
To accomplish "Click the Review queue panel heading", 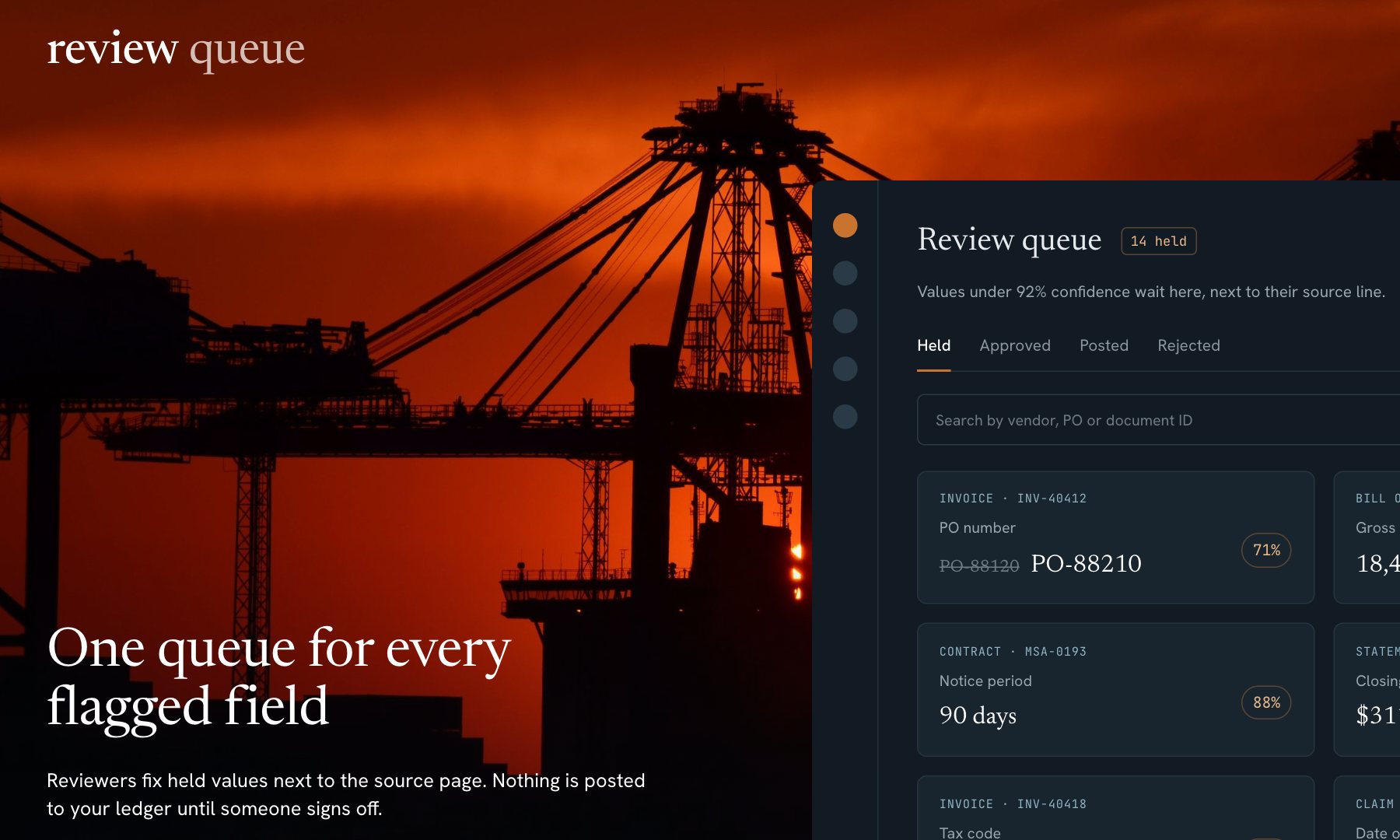I will click(x=1009, y=240).
